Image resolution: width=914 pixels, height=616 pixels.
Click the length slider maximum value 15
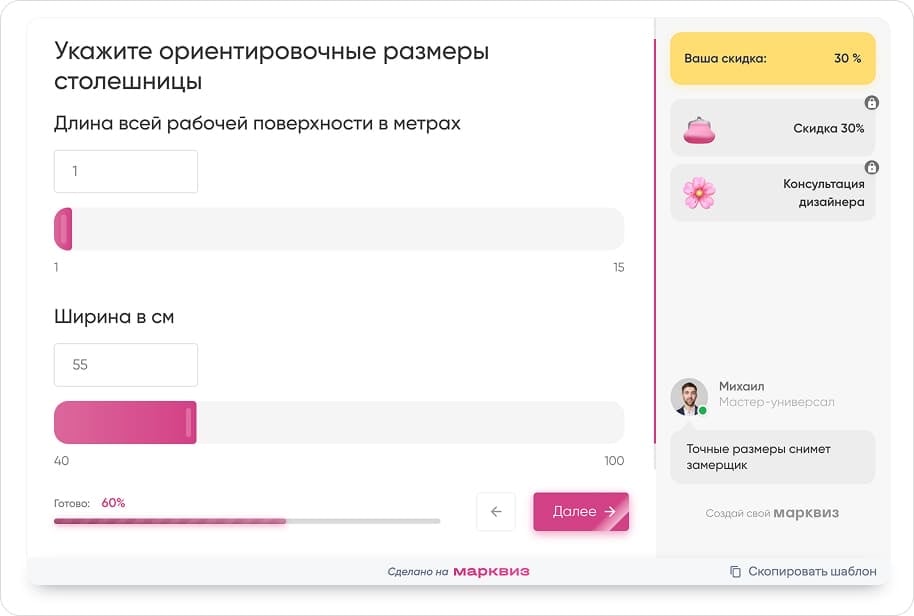618,267
